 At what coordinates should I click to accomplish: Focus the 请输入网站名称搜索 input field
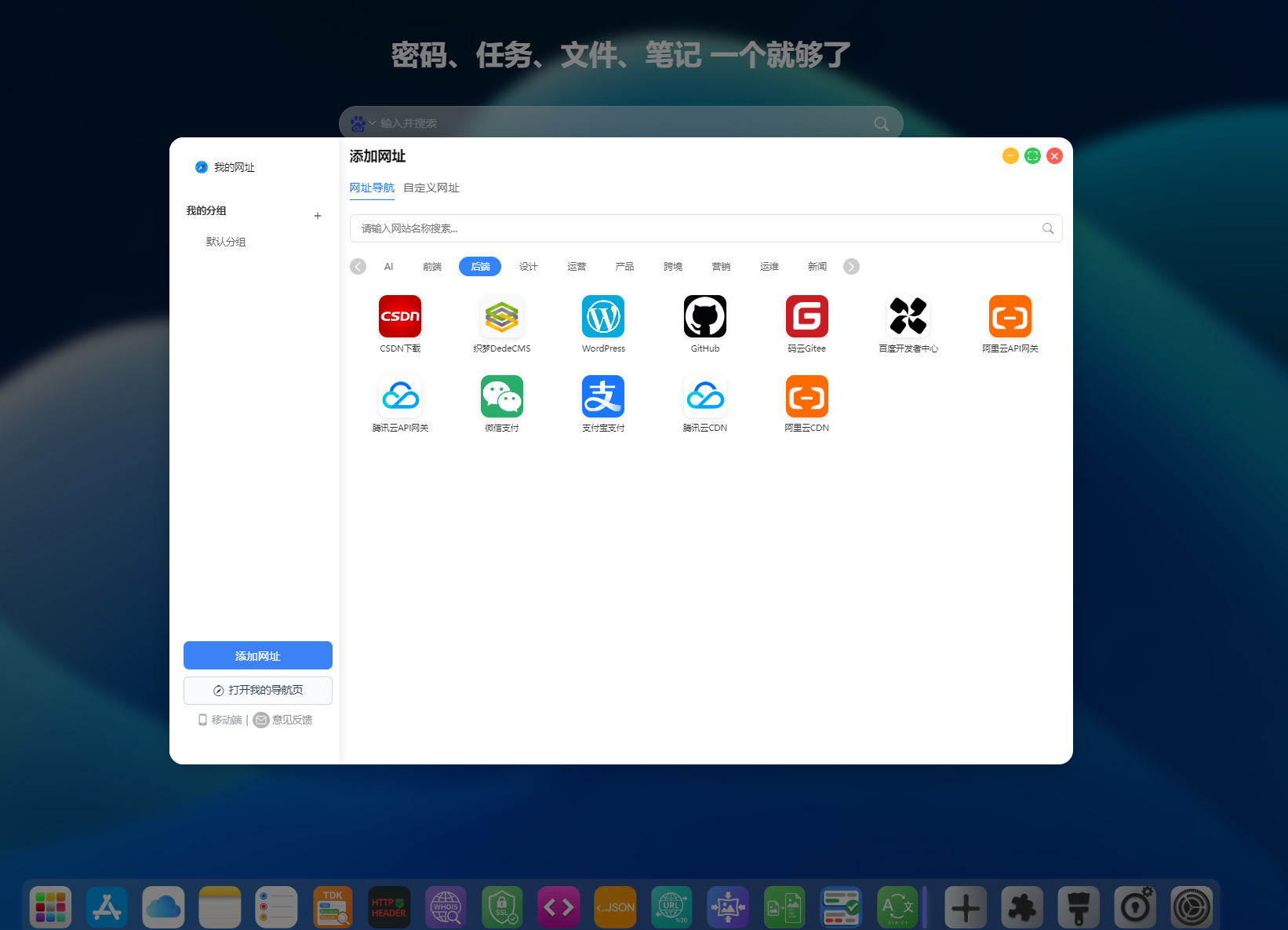click(x=706, y=228)
